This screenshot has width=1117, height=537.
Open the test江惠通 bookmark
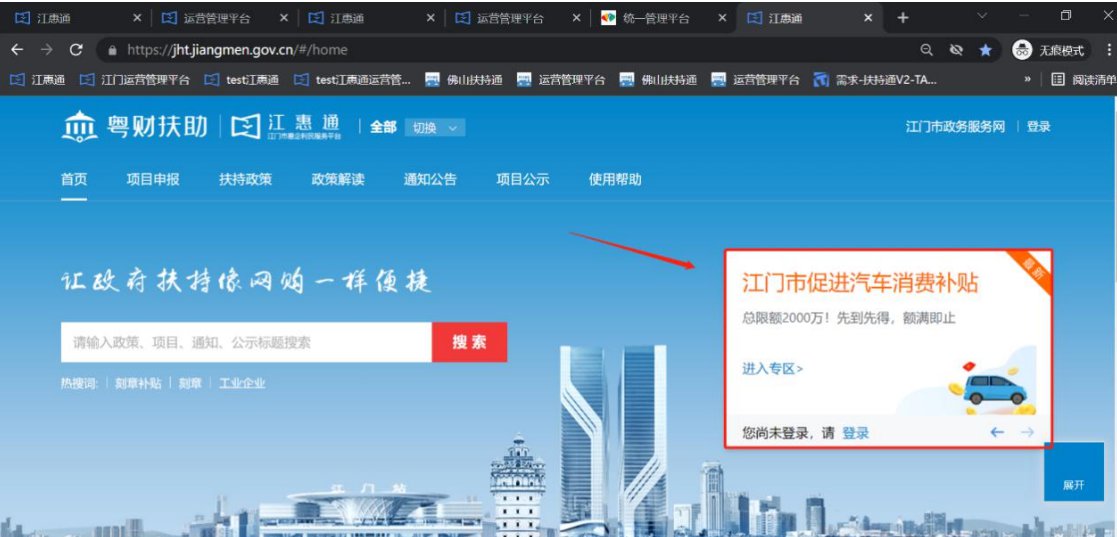pos(241,80)
